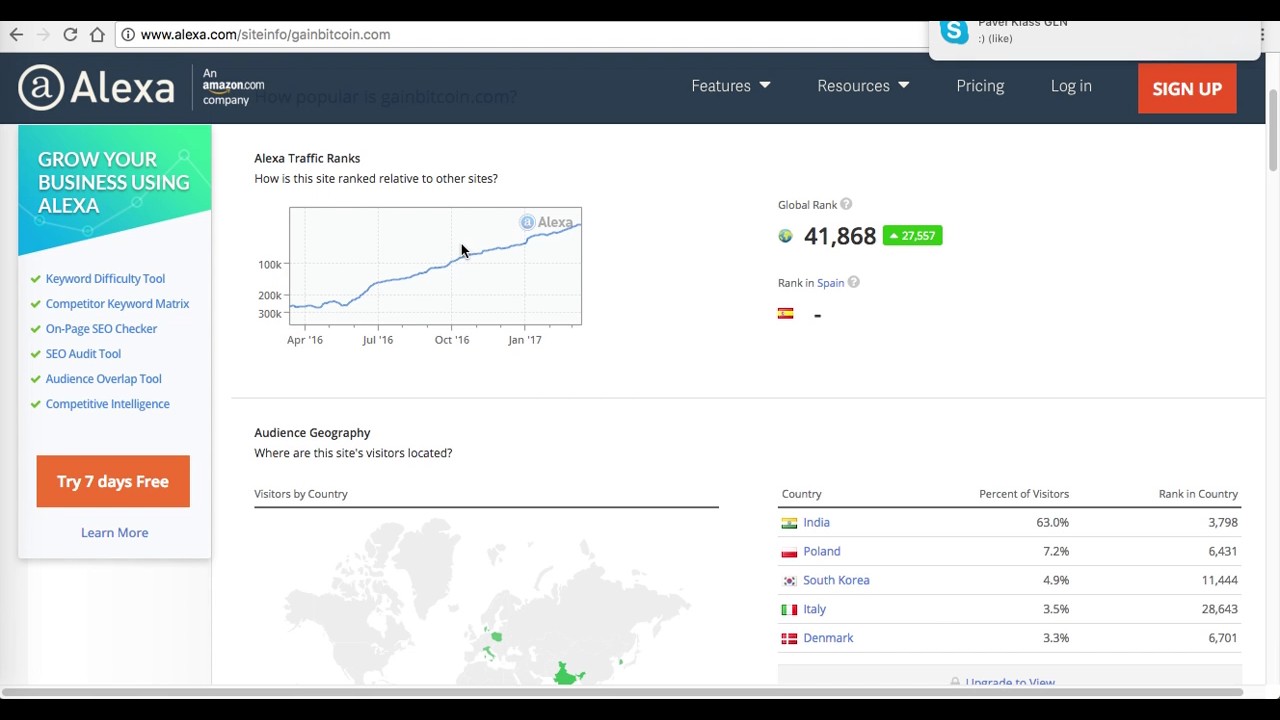The image size is (1280, 720).
Task: Click the Alexa logo
Action: (x=96, y=87)
